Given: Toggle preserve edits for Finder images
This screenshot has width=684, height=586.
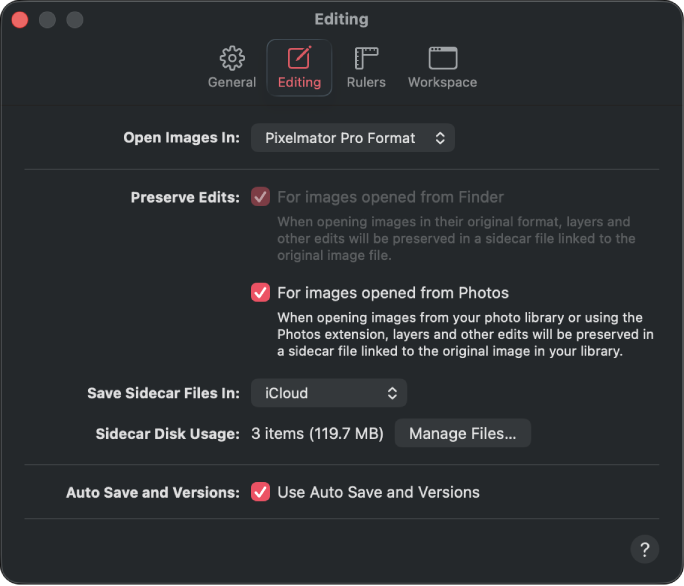Looking at the screenshot, I should pyautogui.click(x=260, y=197).
